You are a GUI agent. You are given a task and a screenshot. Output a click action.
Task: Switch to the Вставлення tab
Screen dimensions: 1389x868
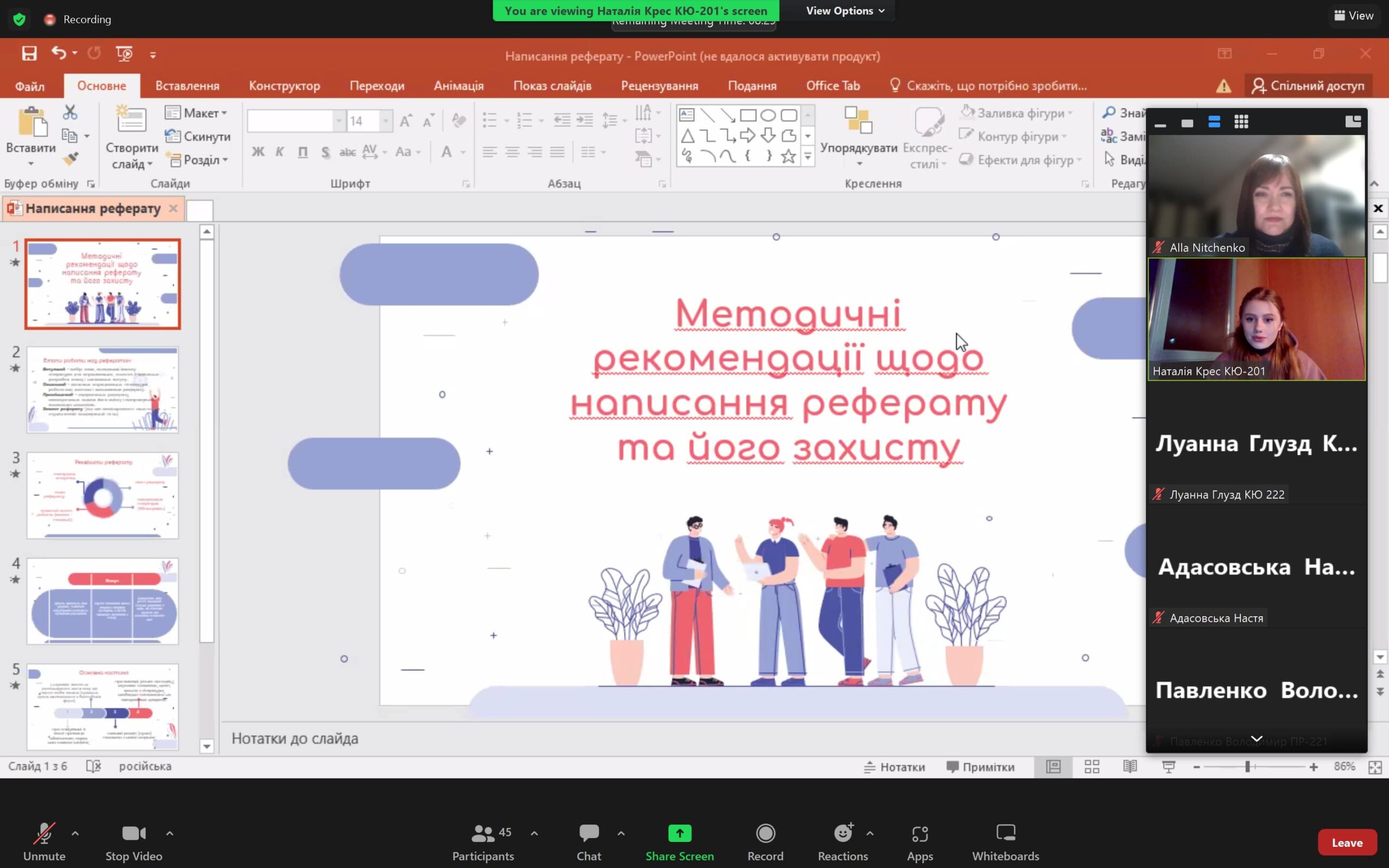coord(187,86)
